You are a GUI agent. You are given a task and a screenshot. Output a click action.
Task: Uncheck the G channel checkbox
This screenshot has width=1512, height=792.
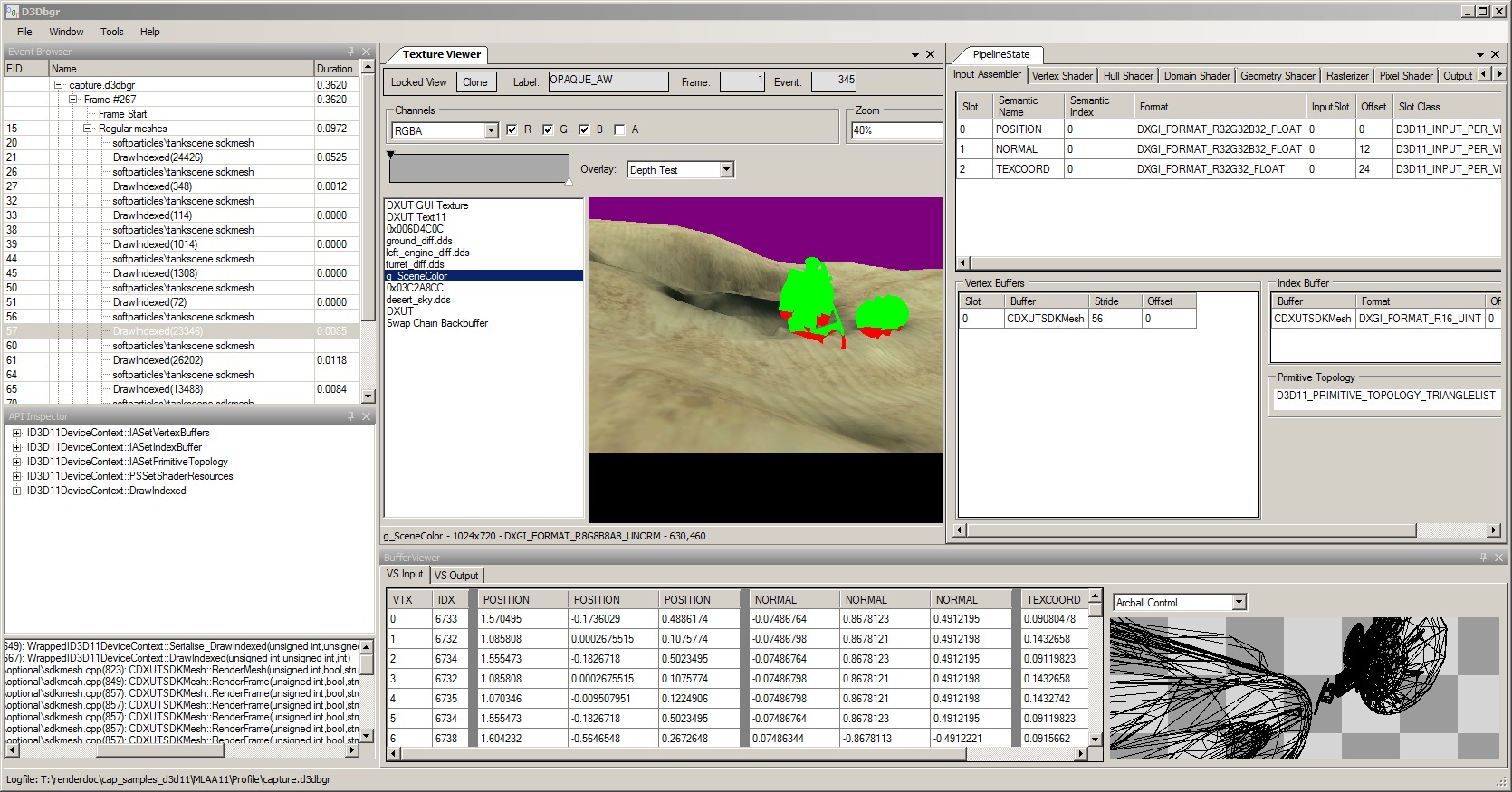pyautogui.click(x=548, y=129)
